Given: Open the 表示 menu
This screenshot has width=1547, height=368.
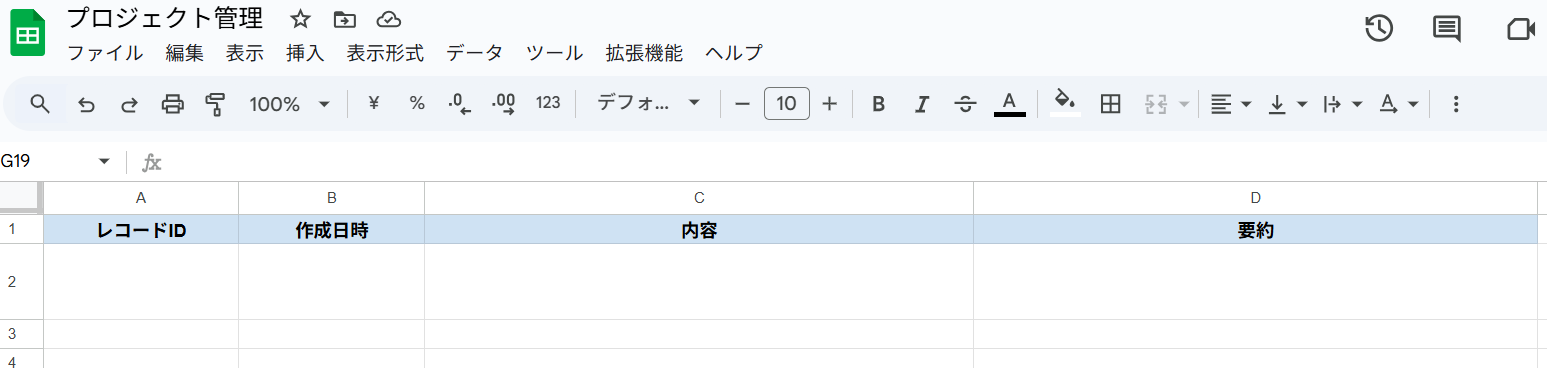Looking at the screenshot, I should point(245,53).
